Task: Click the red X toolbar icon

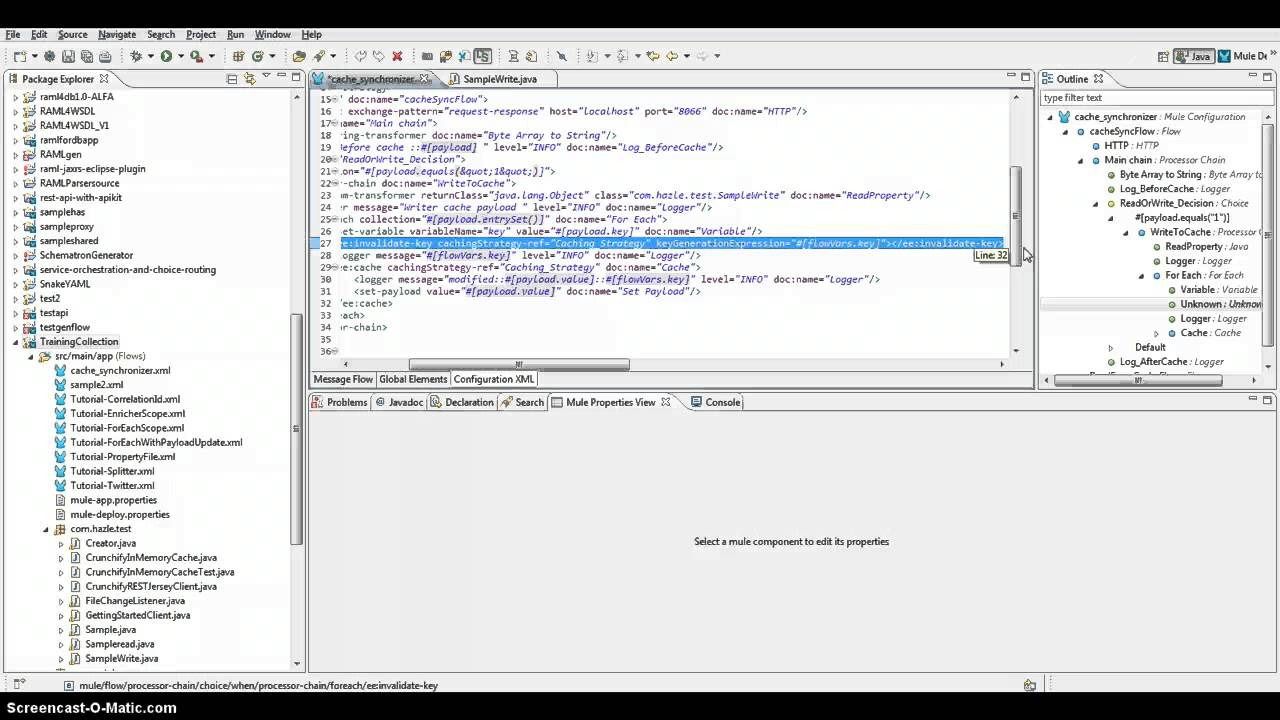Action: (397, 56)
